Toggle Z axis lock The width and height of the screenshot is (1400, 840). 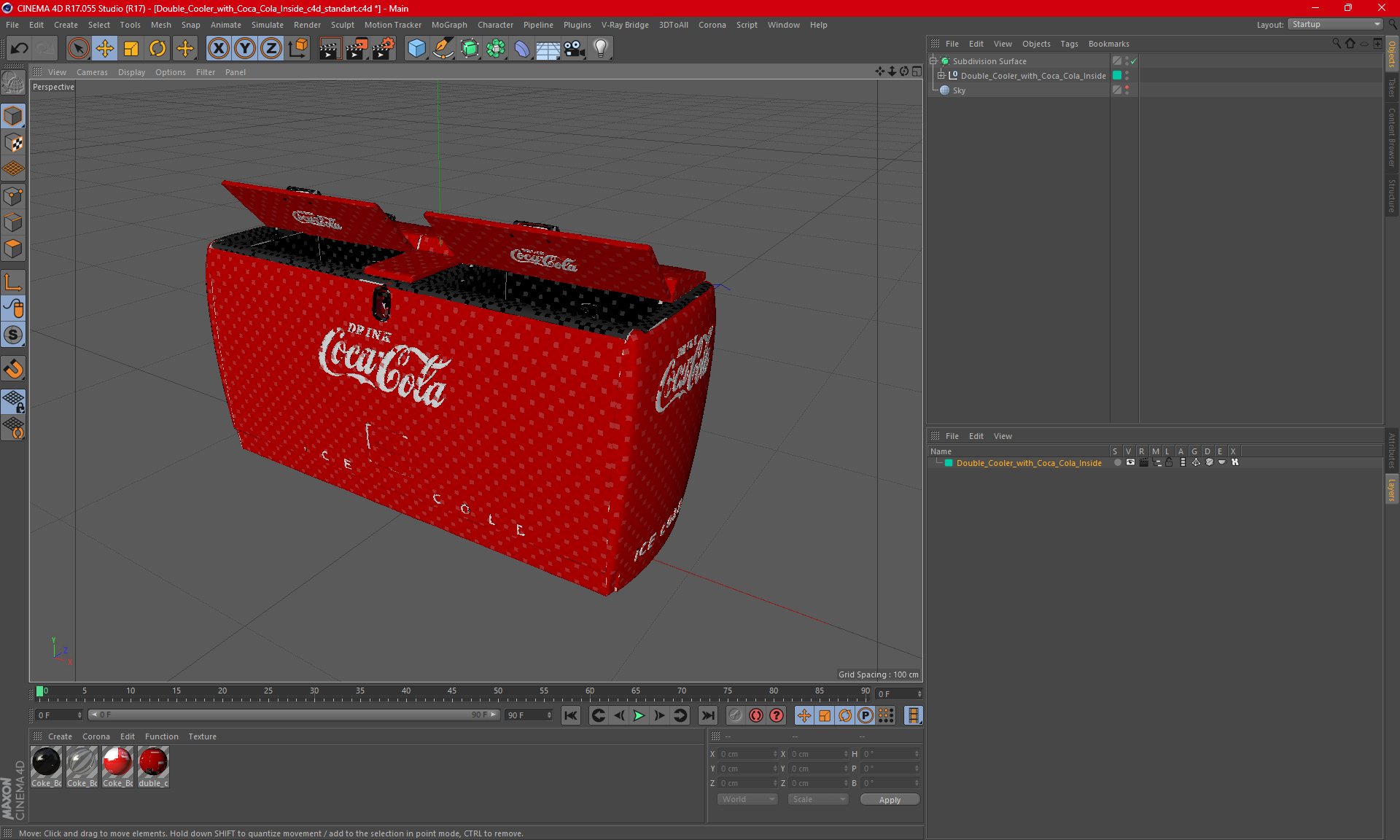[271, 49]
